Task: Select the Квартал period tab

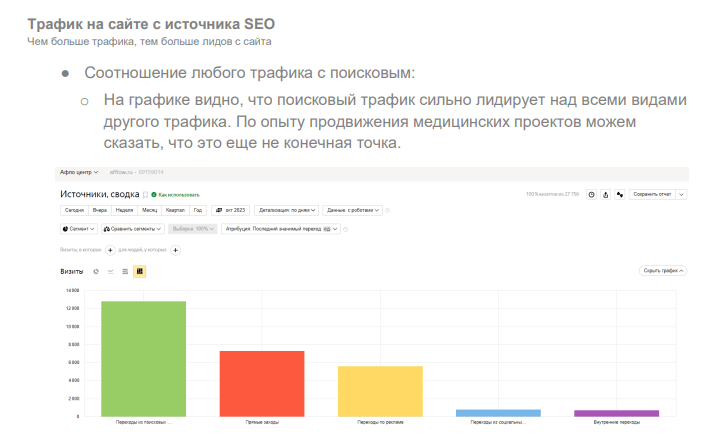Action: [x=175, y=210]
